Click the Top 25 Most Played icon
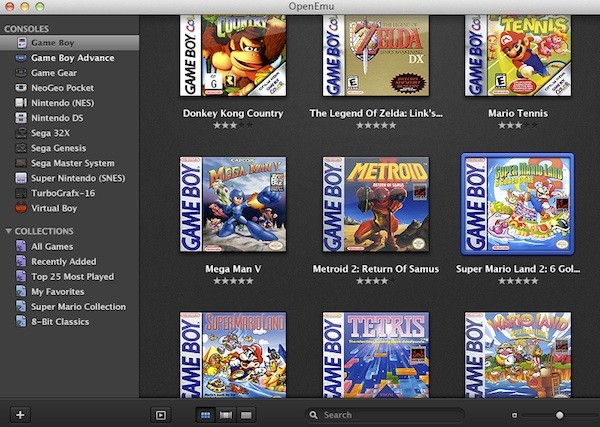600x427 pixels. [x=21, y=276]
